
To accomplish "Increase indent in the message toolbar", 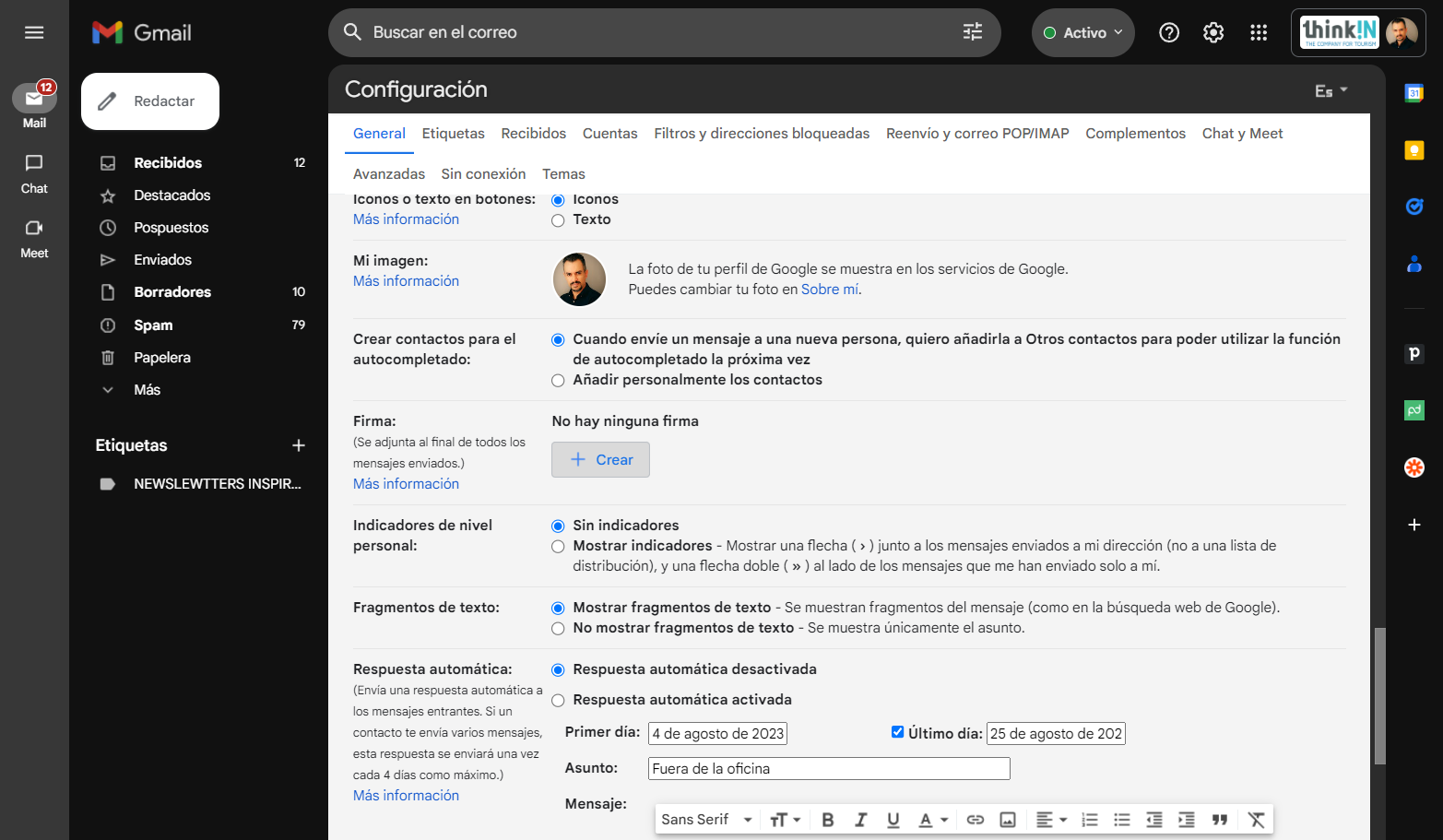I will 1187,820.
